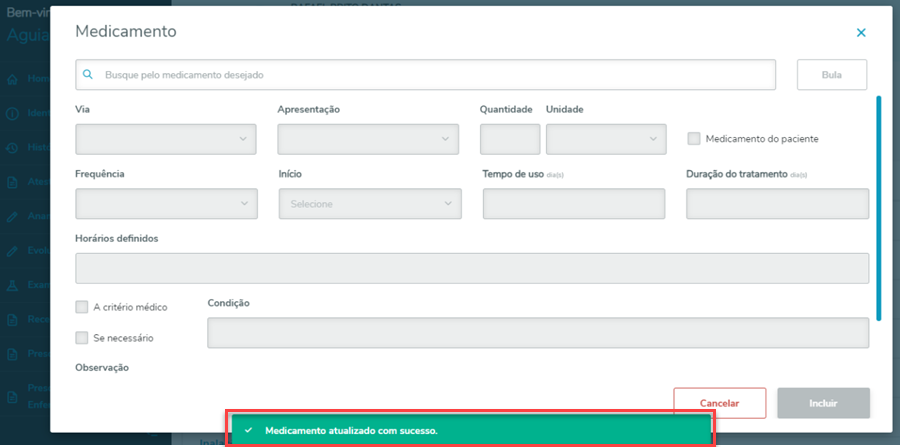The height and width of the screenshot is (447, 900).
Task: Click into the Condição field
Action: (538, 333)
